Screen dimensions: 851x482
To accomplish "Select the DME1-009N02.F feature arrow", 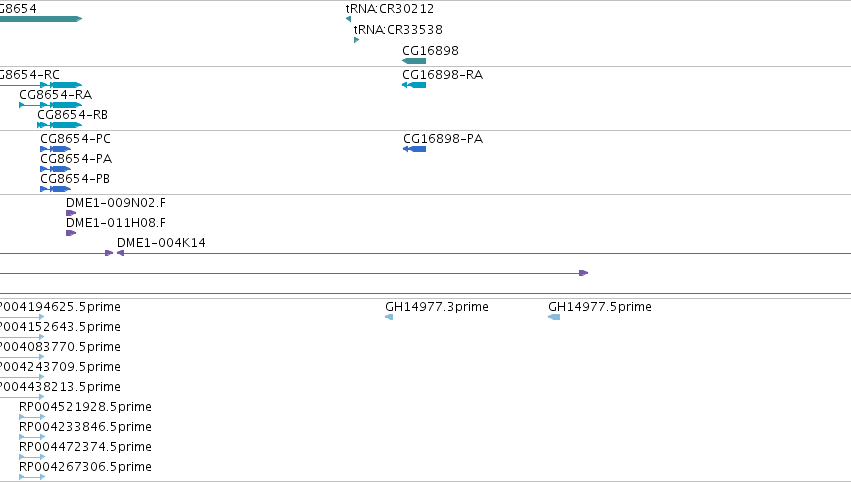I will coord(71,213).
